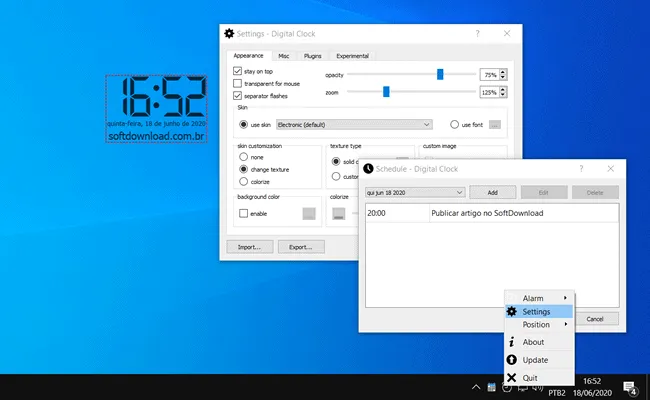Enable background color checkbox

click(243, 213)
